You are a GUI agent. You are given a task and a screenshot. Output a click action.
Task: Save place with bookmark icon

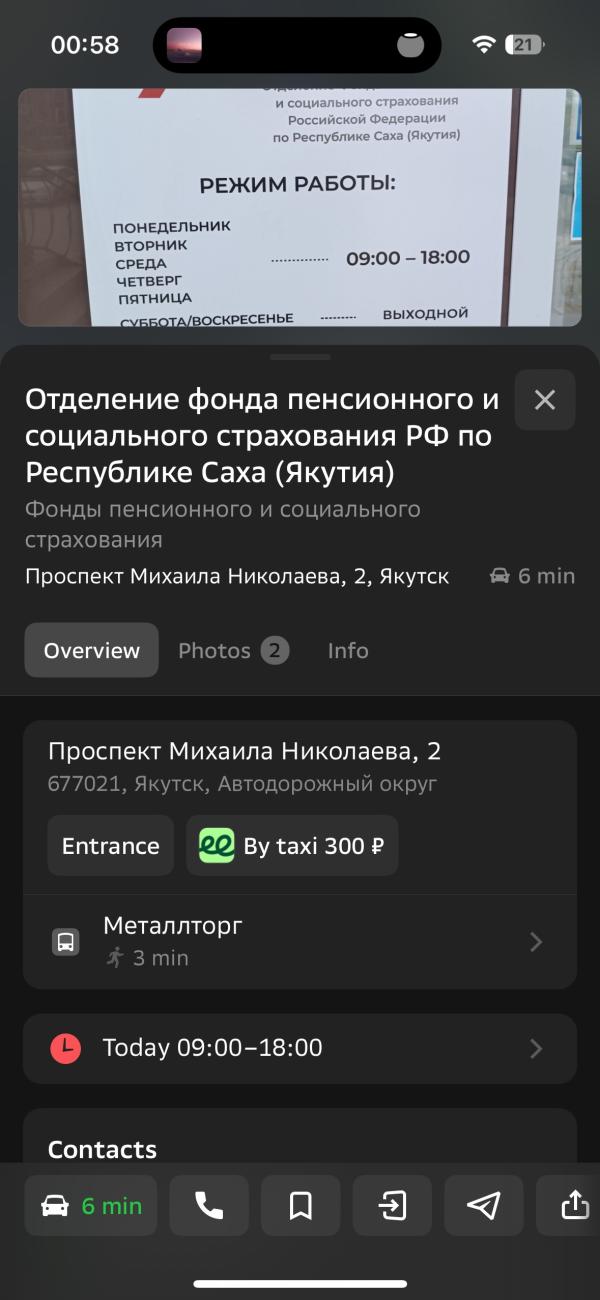click(x=300, y=1206)
